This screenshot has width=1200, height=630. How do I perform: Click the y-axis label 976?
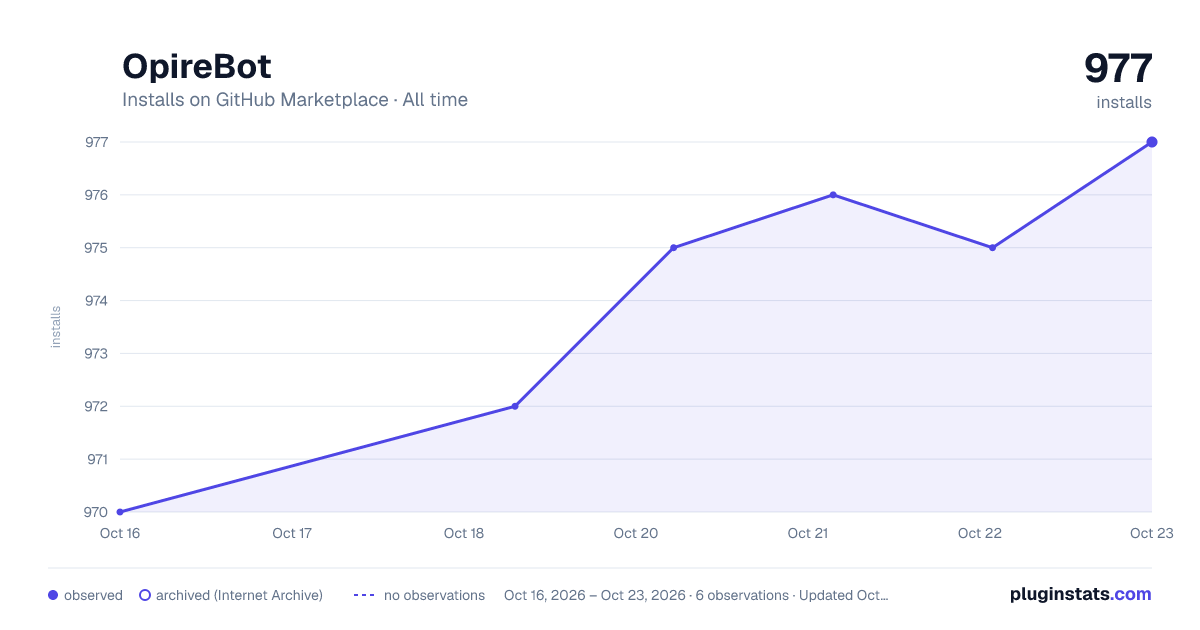coord(97,195)
